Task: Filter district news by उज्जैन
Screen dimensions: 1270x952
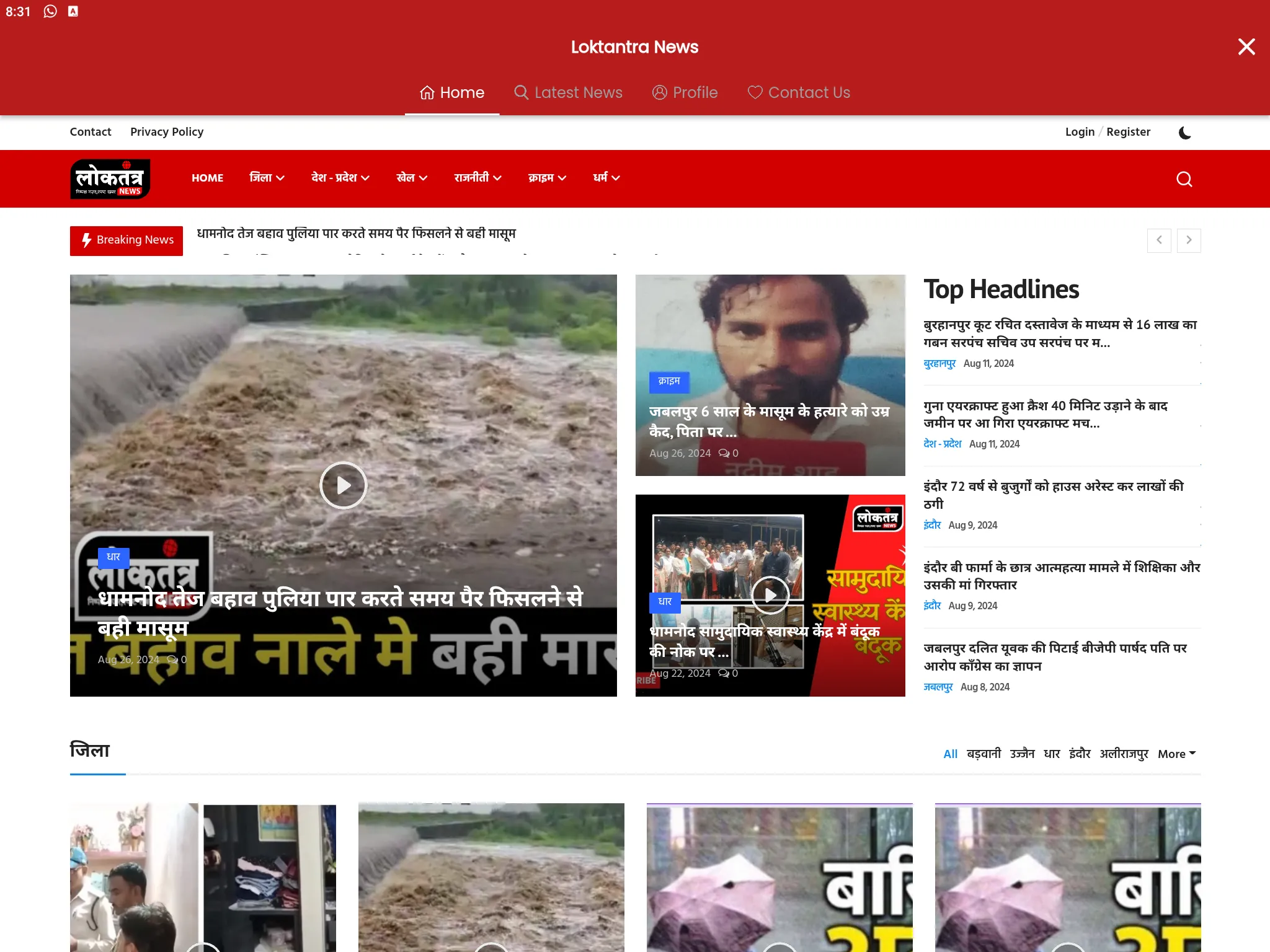Action: coord(1022,754)
